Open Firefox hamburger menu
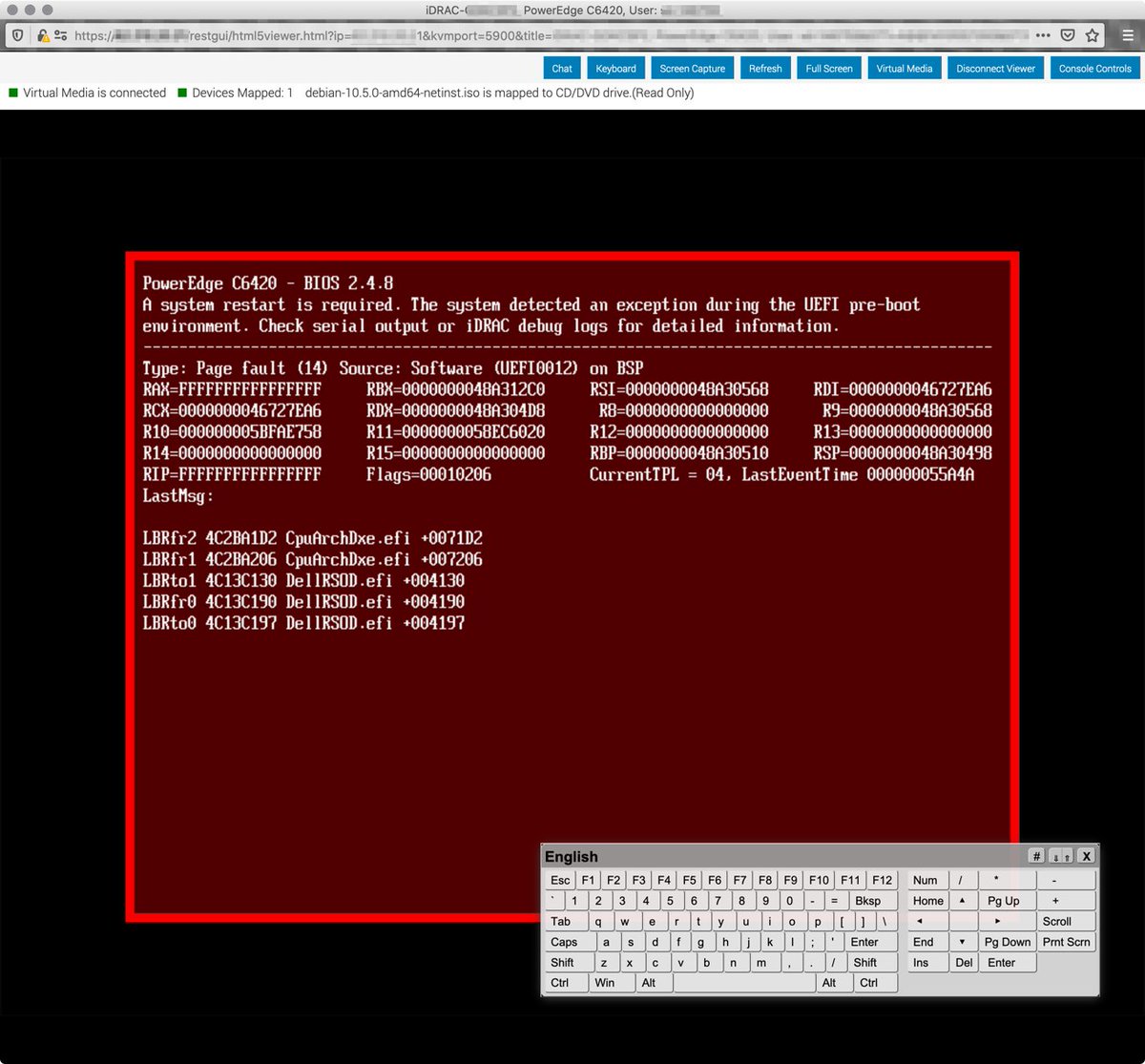 coord(1128,35)
